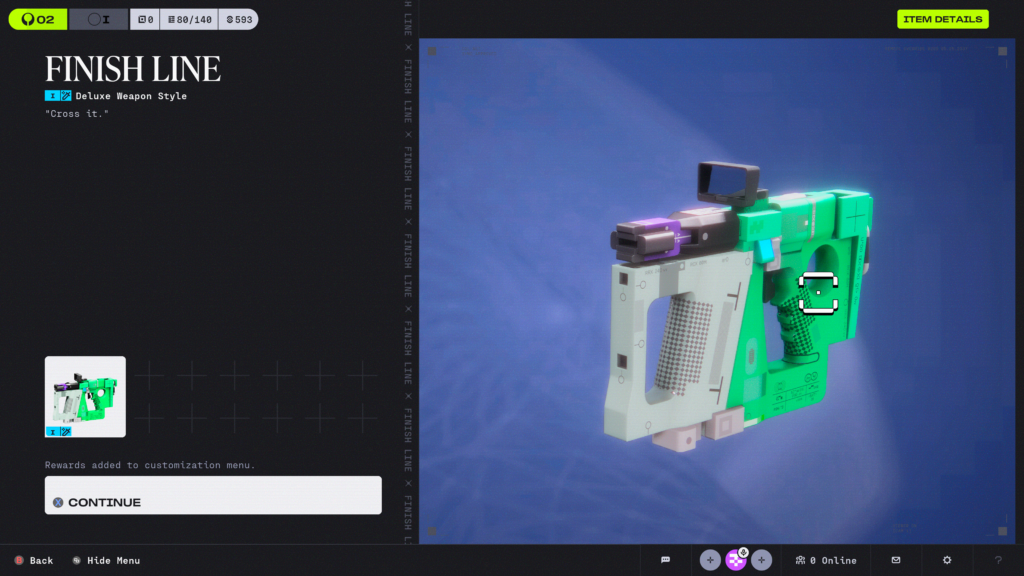Image resolution: width=1024 pixels, height=576 pixels.
Task: Add squad member using right plus slot
Action: pyautogui.click(x=762, y=560)
